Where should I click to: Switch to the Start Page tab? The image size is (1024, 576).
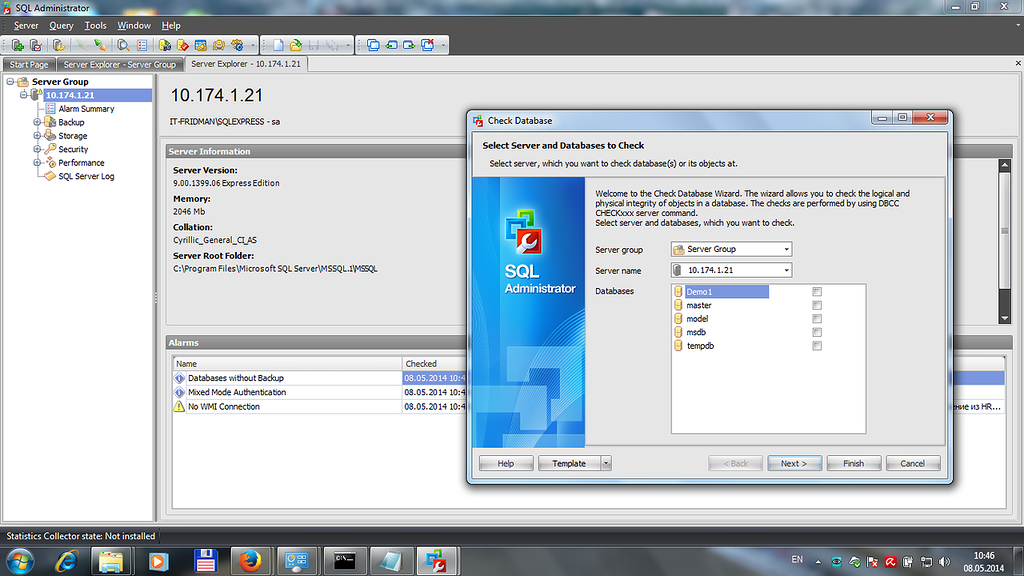tap(29, 64)
